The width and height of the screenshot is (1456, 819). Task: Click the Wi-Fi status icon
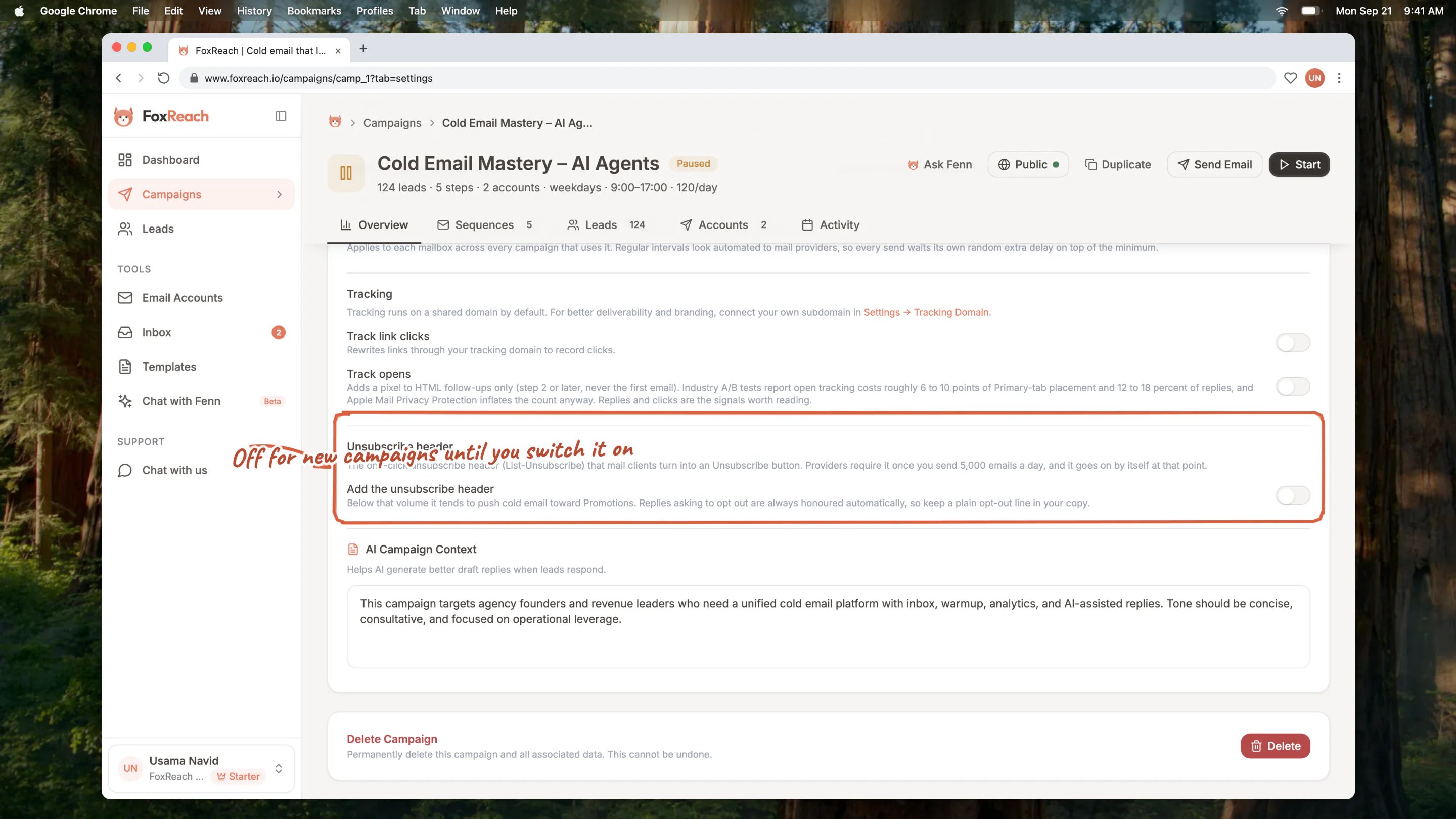[1282, 11]
